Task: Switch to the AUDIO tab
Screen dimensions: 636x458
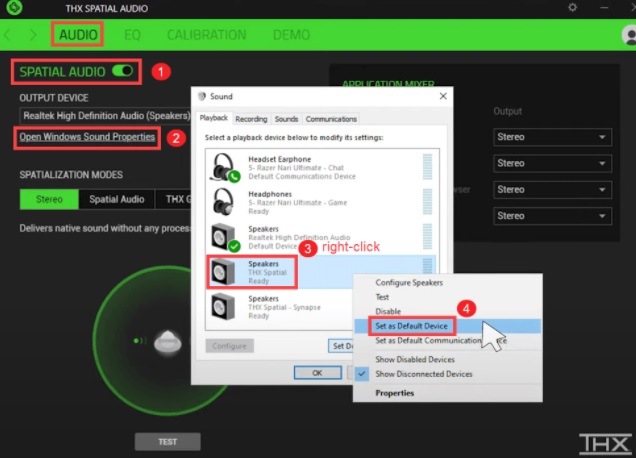Action: (78, 35)
